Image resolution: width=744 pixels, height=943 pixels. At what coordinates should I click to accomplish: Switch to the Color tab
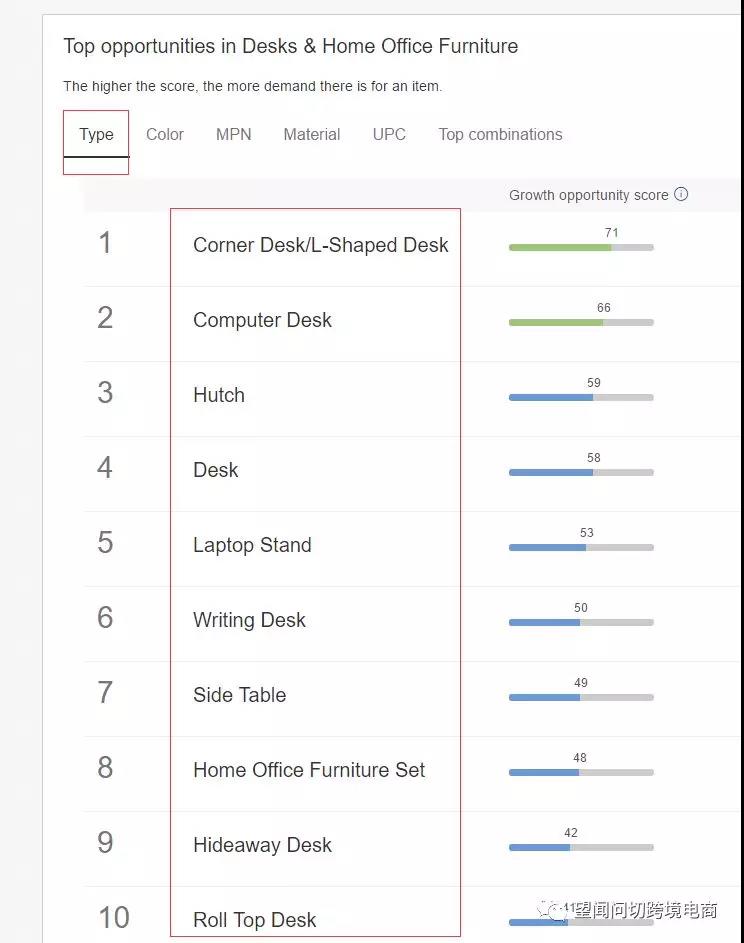[x=165, y=135]
